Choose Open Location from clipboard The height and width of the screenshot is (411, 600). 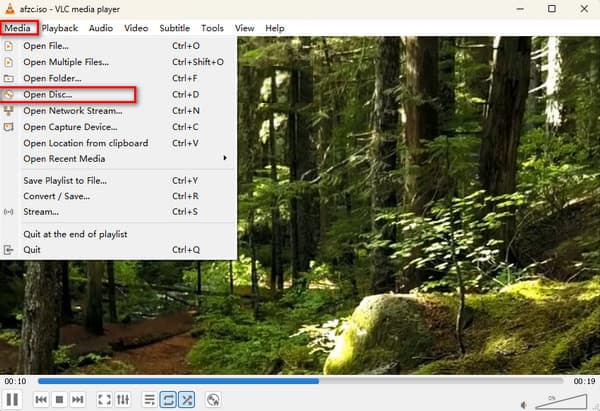pos(118,143)
